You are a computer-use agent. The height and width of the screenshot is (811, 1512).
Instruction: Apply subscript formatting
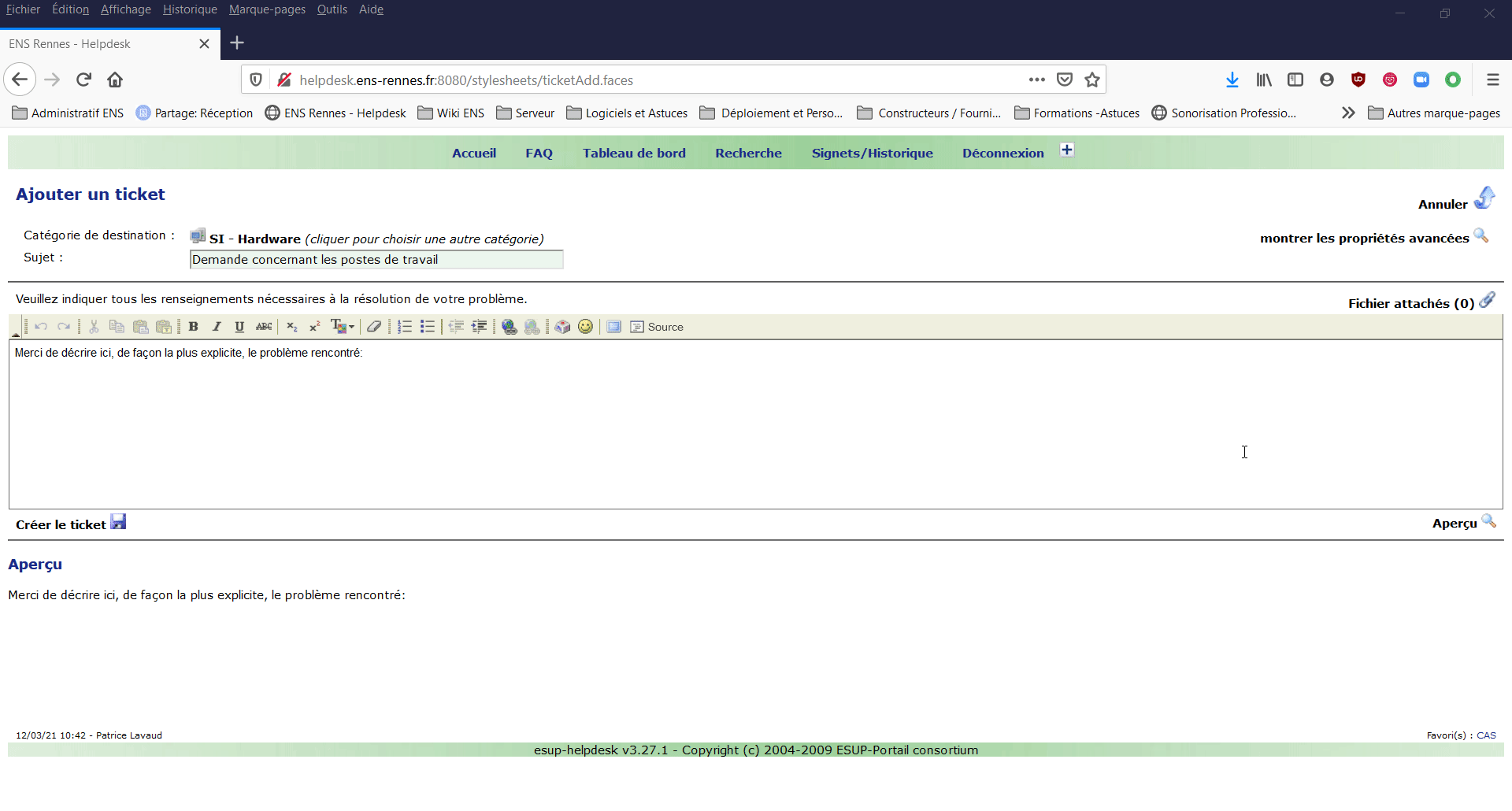coord(292,327)
